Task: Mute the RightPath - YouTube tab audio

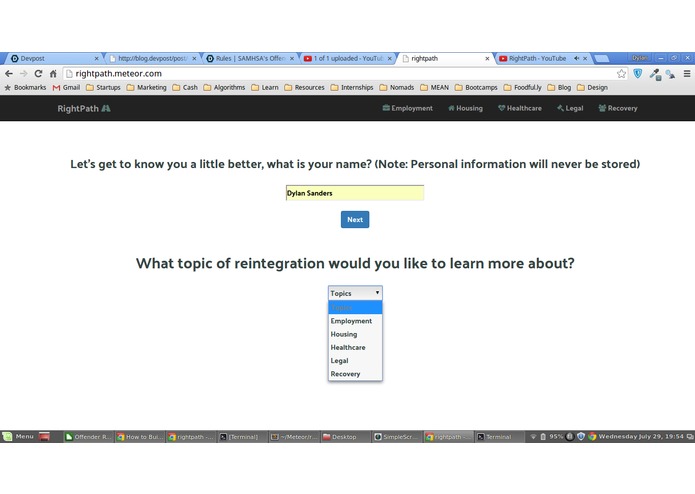Action: click(x=576, y=58)
